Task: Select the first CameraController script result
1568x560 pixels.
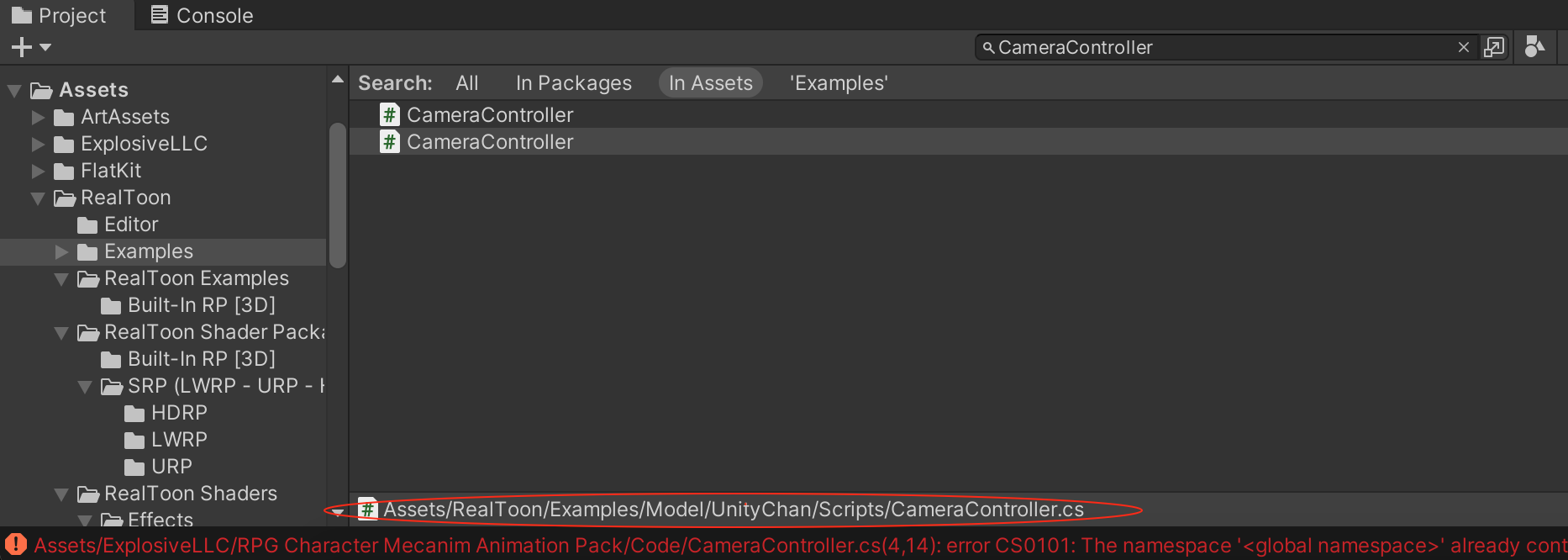Action: (489, 115)
